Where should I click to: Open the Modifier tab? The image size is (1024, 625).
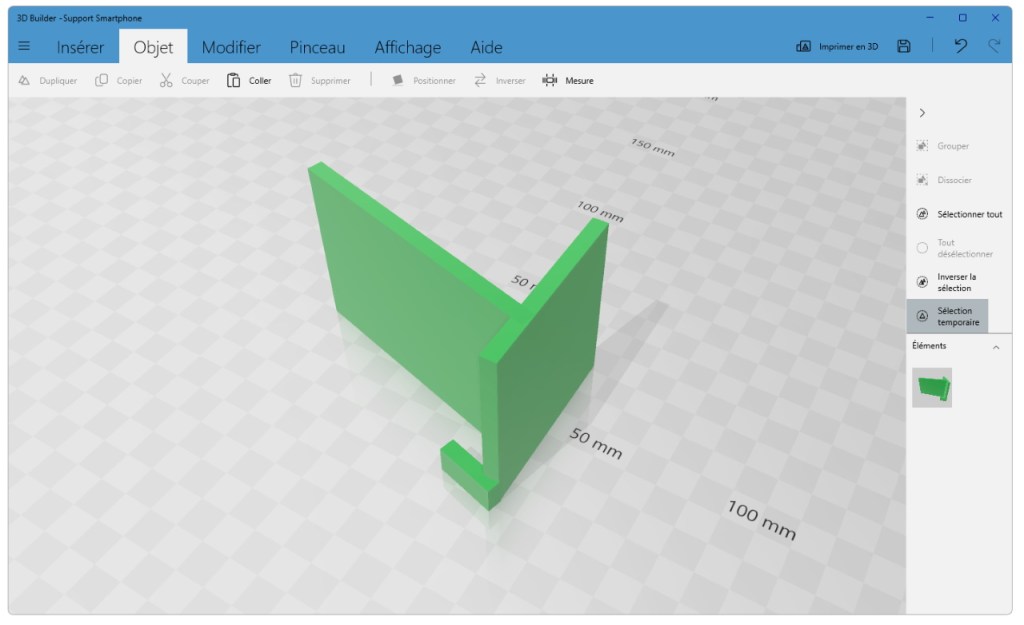tap(231, 47)
